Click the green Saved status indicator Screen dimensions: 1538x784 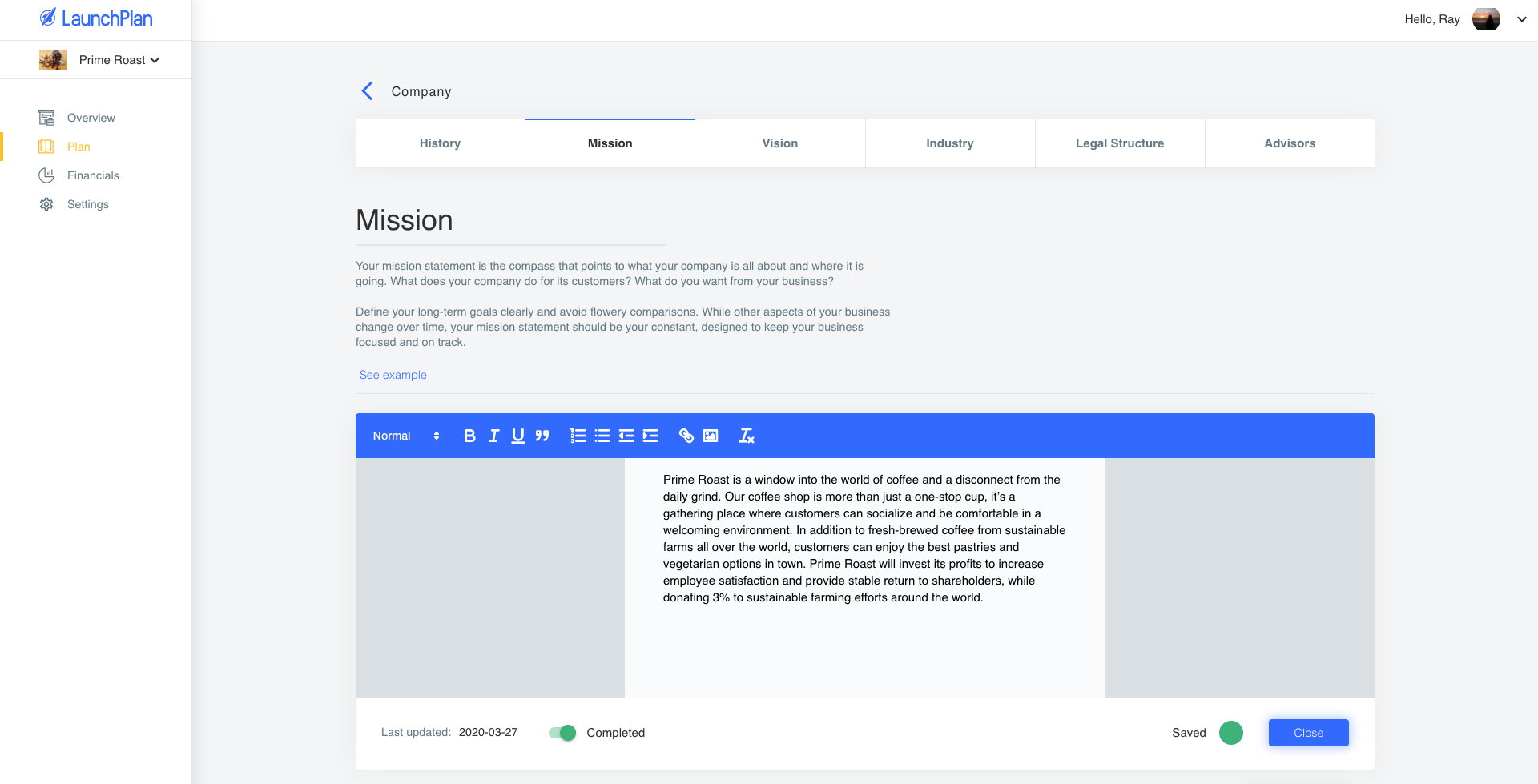1230,733
